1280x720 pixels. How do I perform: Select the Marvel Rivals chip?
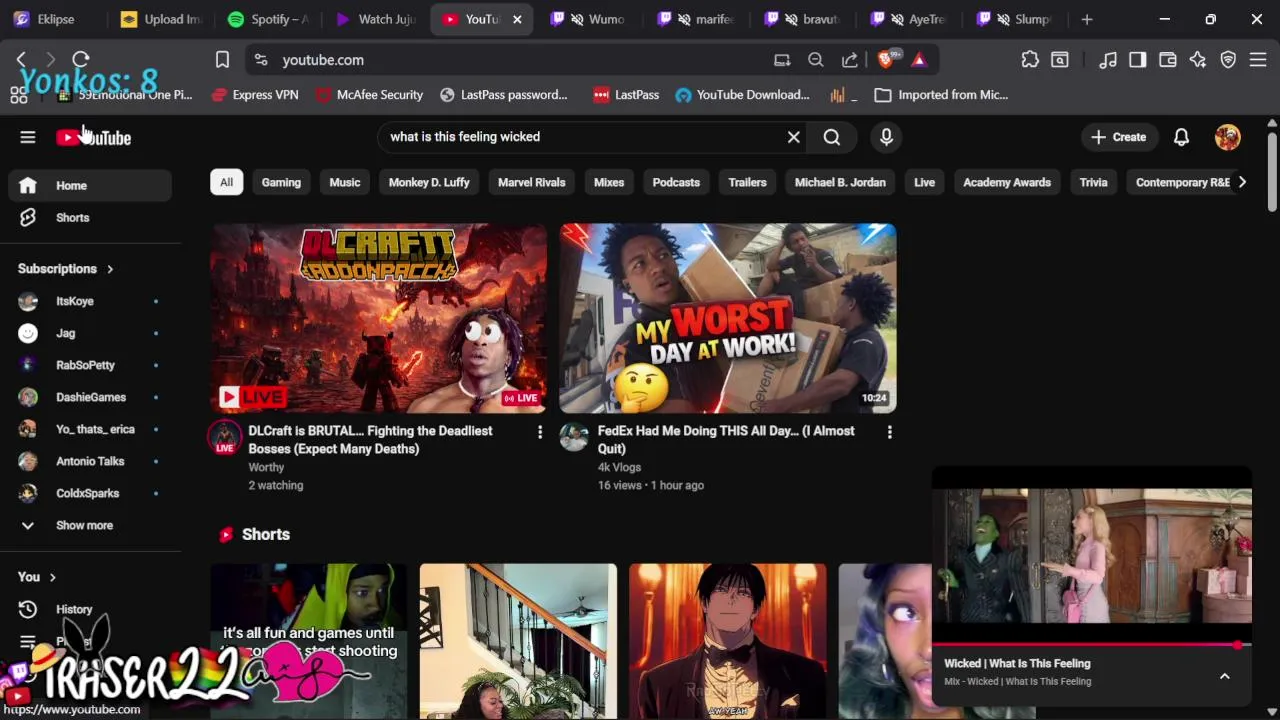pos(532,182)
